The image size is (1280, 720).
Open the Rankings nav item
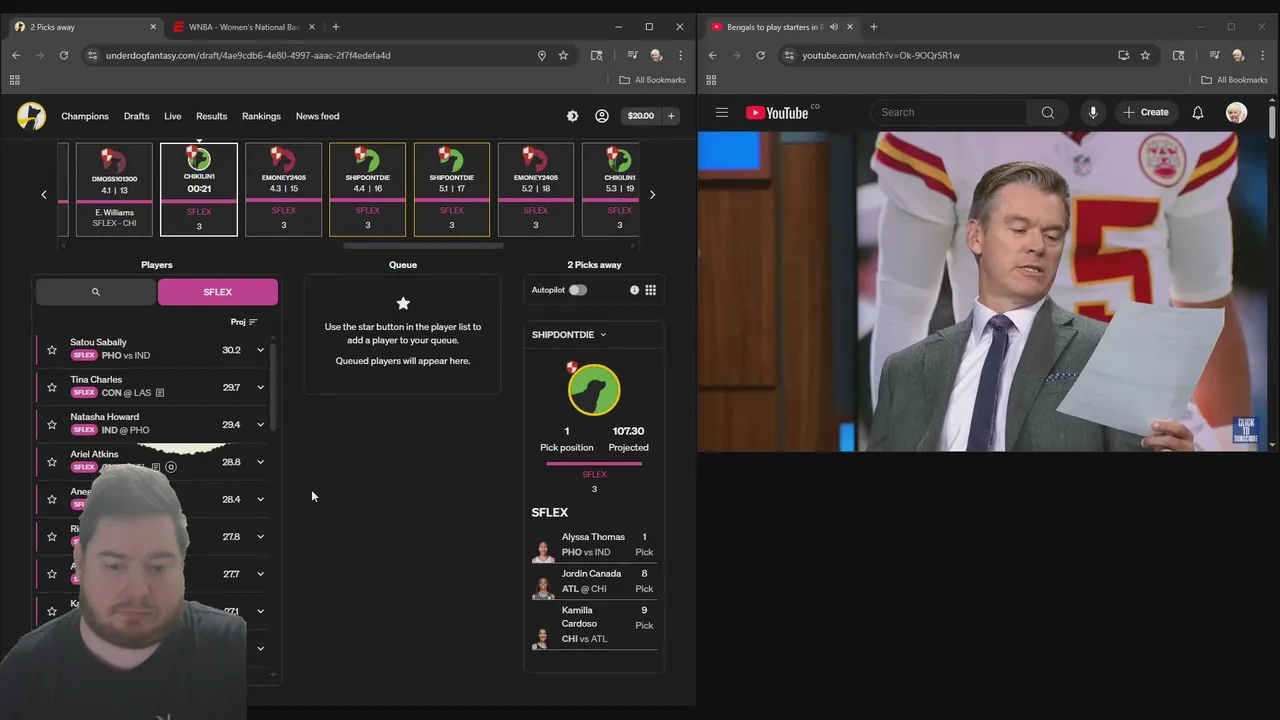pyautogui.click(x=261, y=116)
